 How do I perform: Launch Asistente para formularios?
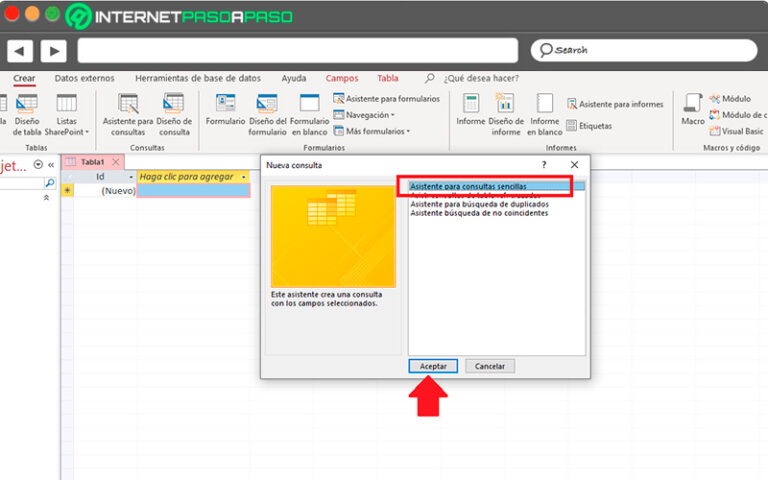[x=386, y=99]
